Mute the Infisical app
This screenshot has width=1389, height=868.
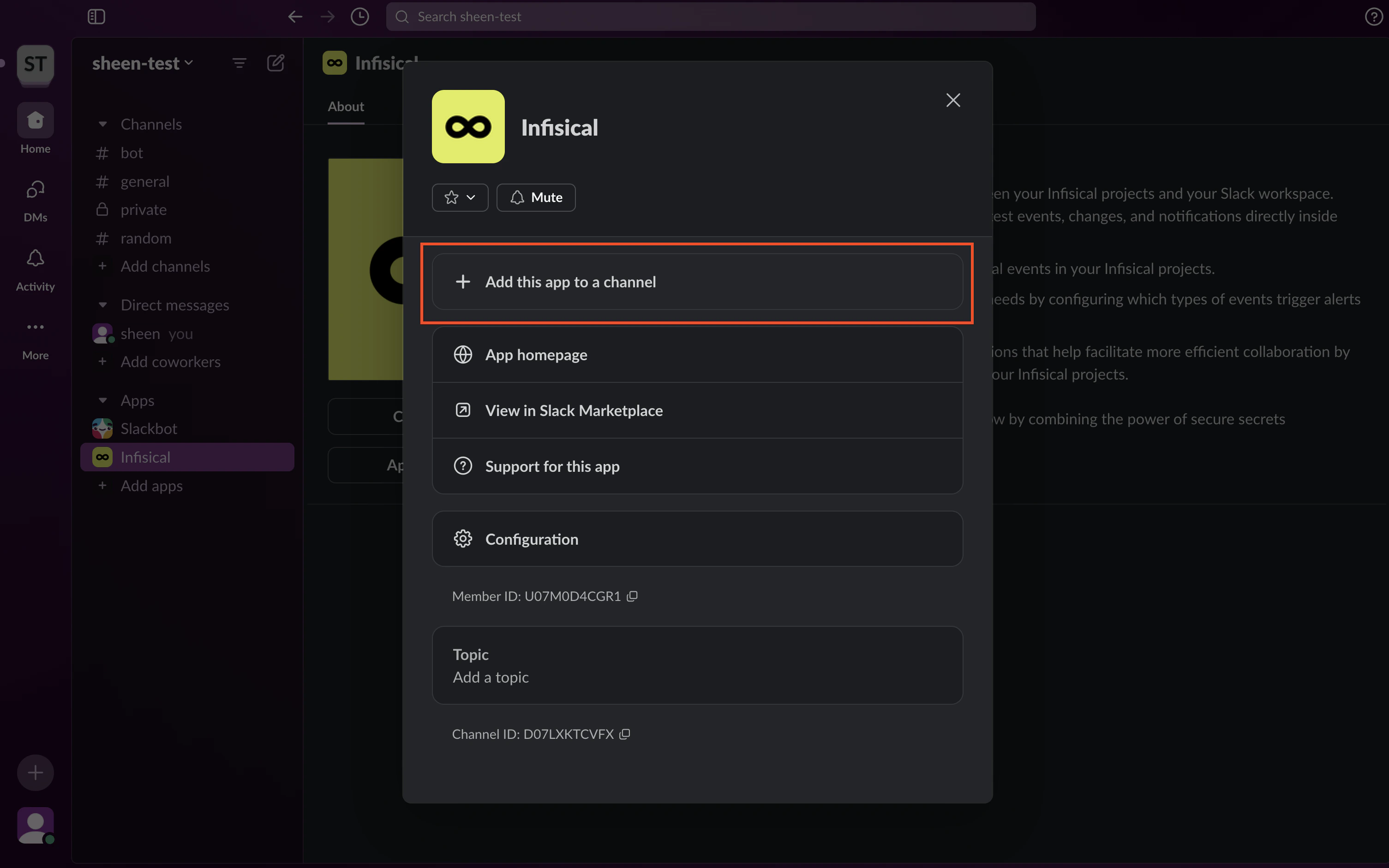pyautogui.click(x=536, y=197)
